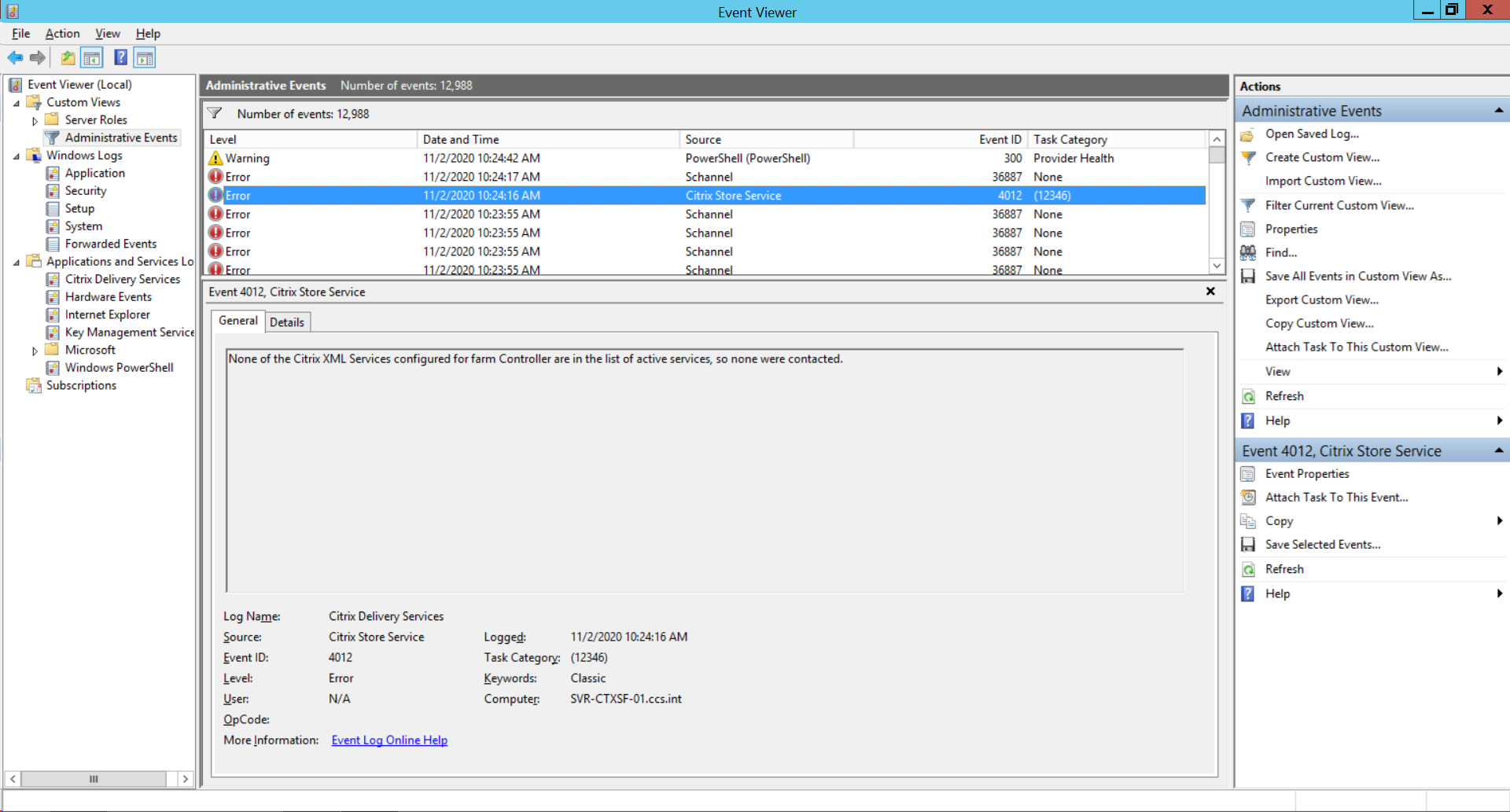This screenshot has height=812, width=1510.
Task: Click the Save Selected Events floppy icon
Action: point(1248,545)
